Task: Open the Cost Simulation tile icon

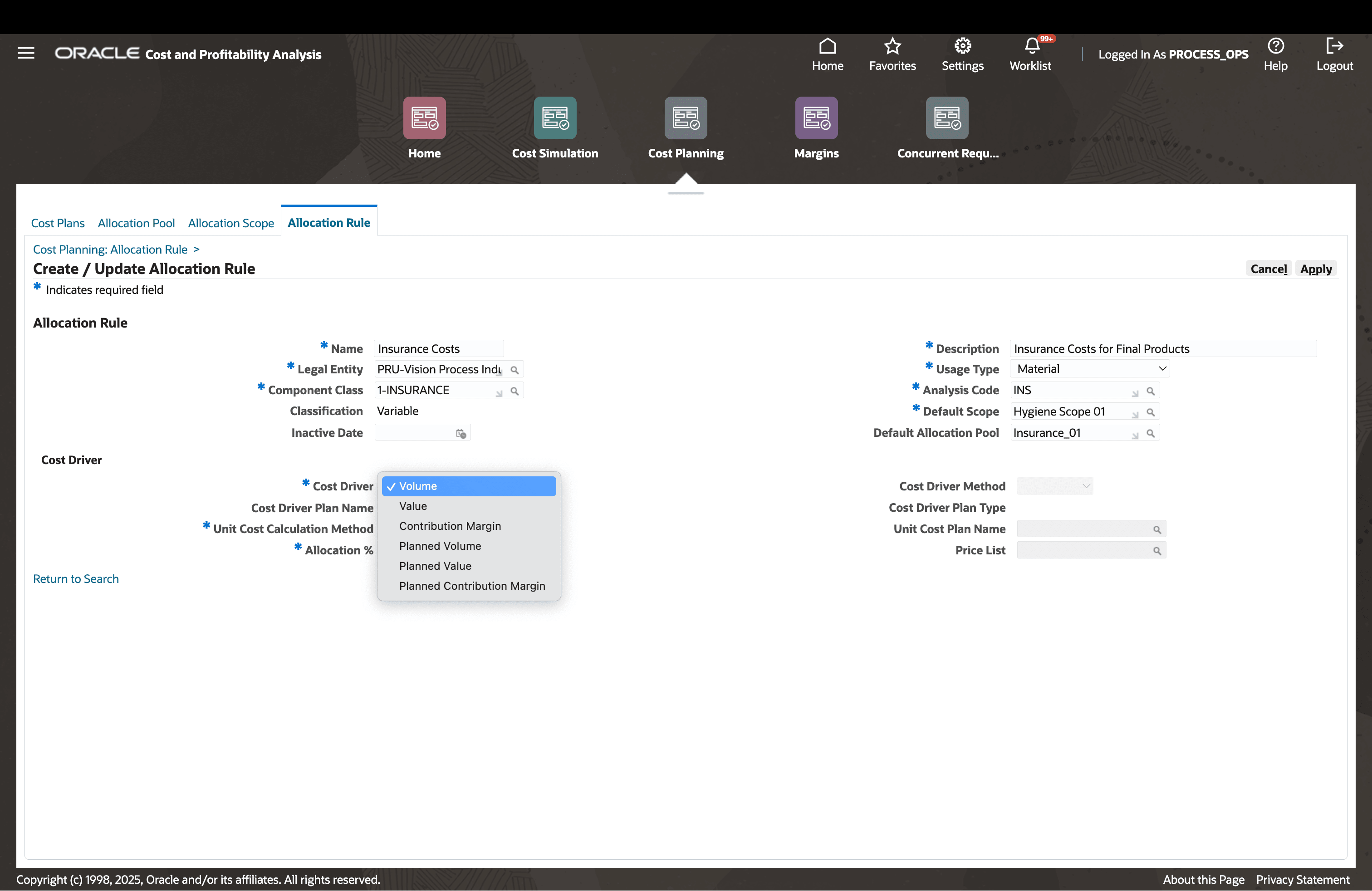Action: (554, 118)
